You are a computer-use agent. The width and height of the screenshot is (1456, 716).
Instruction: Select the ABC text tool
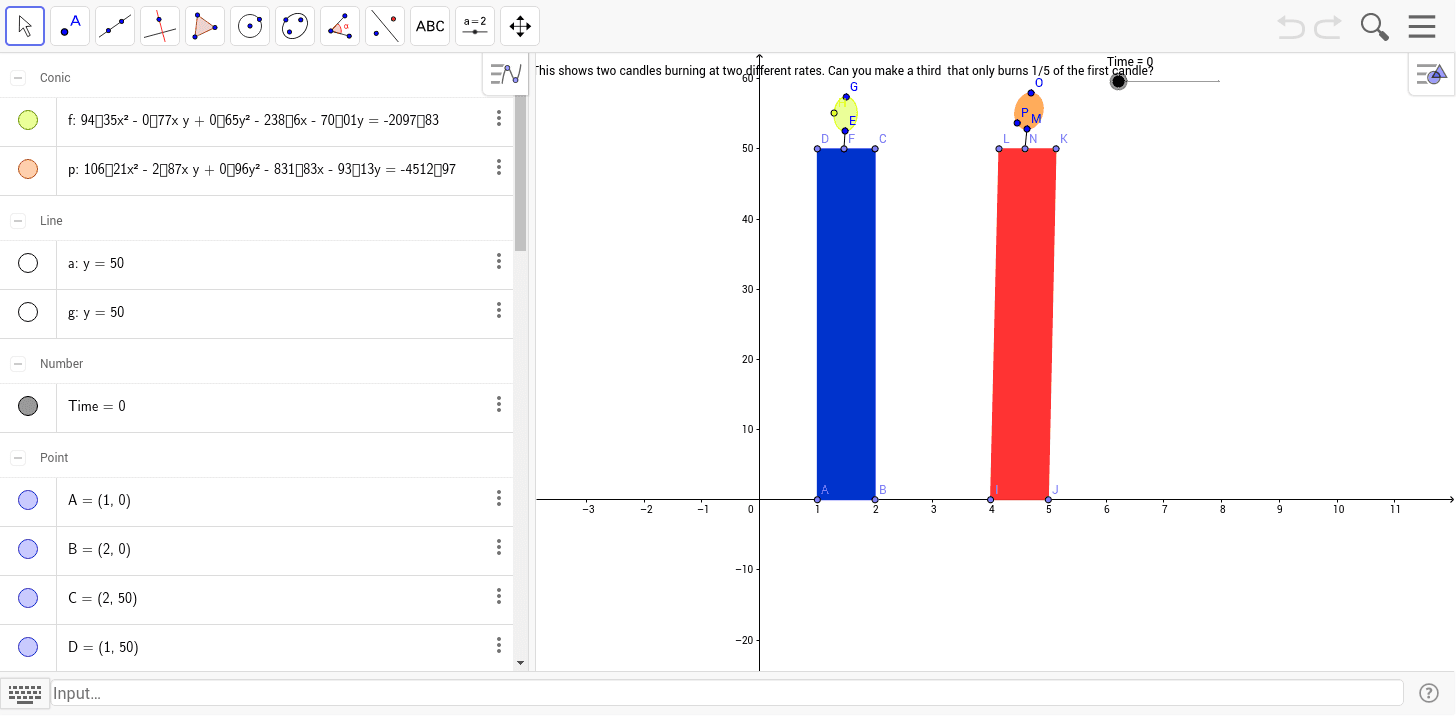(430, 26)
